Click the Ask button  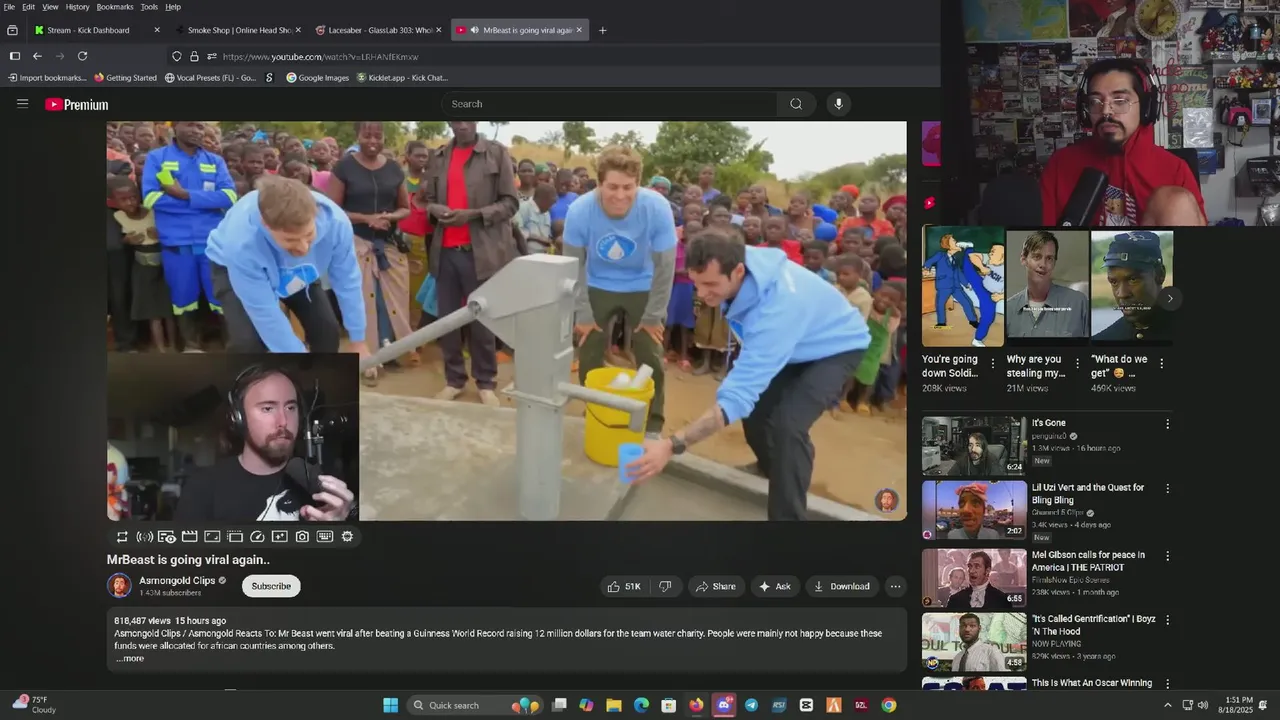point(775,587)
